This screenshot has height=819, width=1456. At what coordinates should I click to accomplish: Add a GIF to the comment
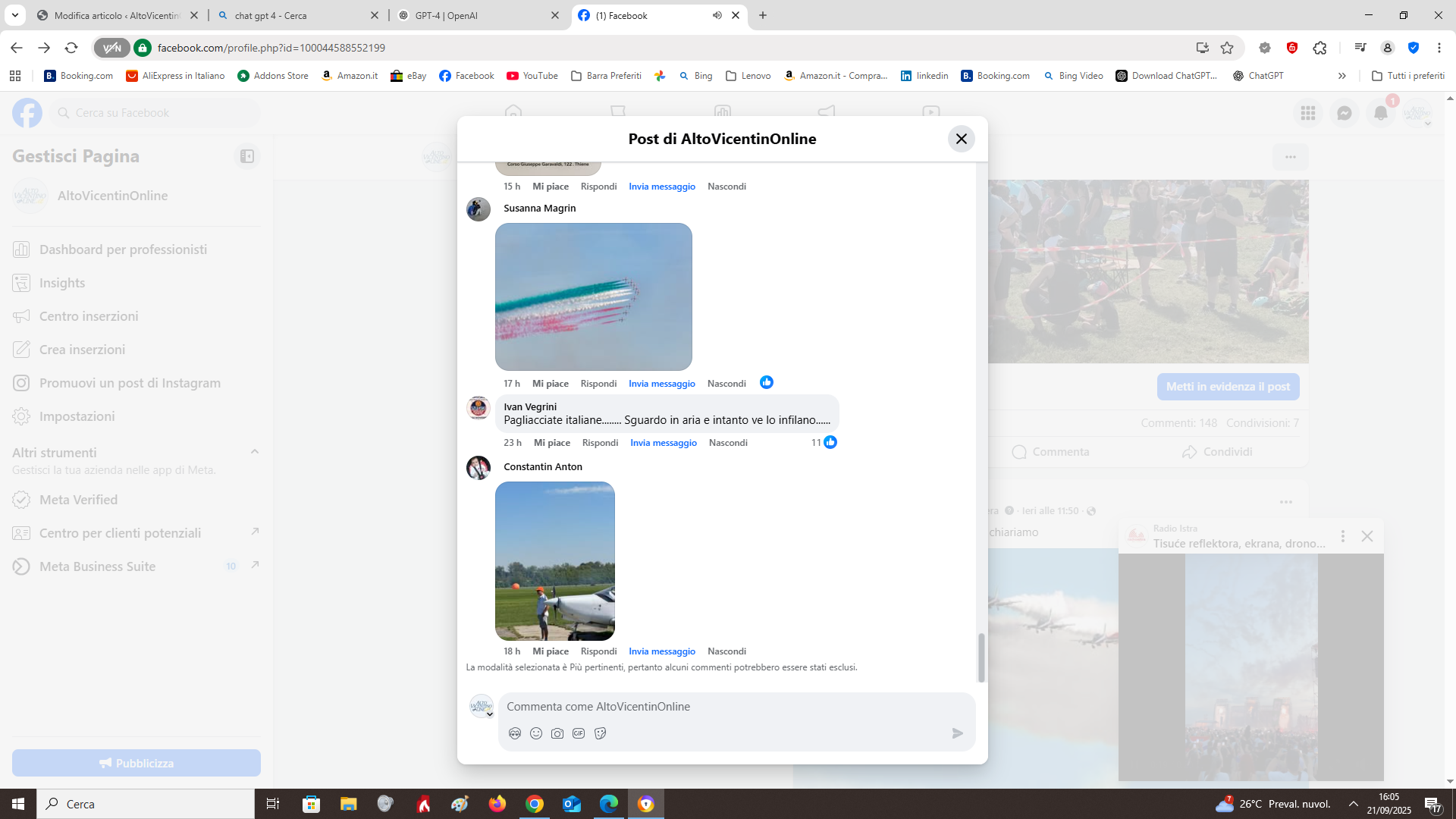pyautogui.click(x=579, y=733)
